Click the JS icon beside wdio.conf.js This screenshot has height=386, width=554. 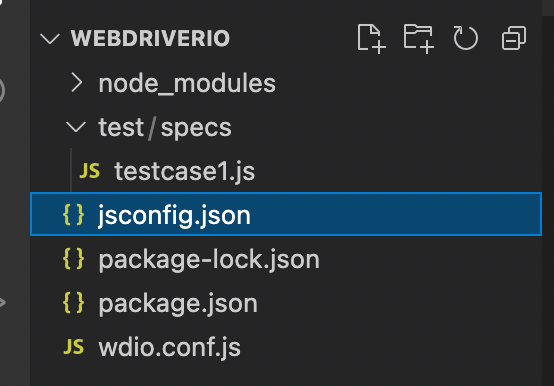(x=73, y=346)
